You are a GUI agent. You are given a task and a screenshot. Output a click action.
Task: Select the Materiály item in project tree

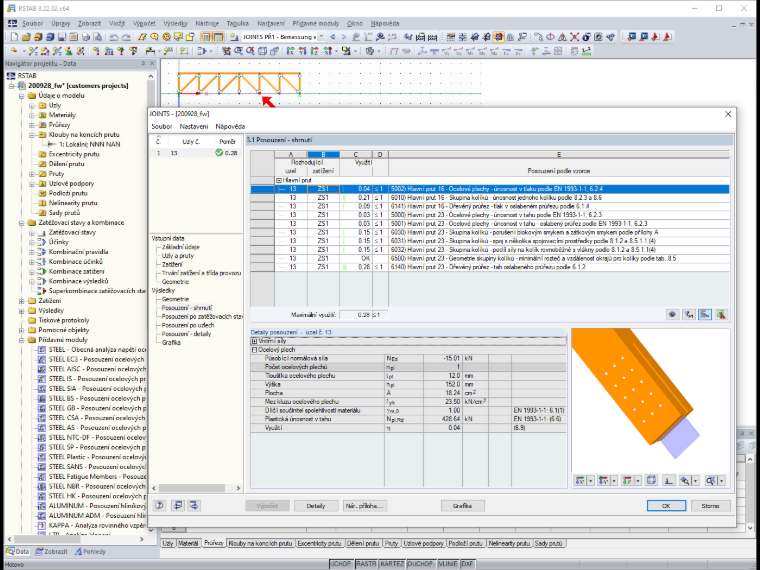tap(62, 115)
